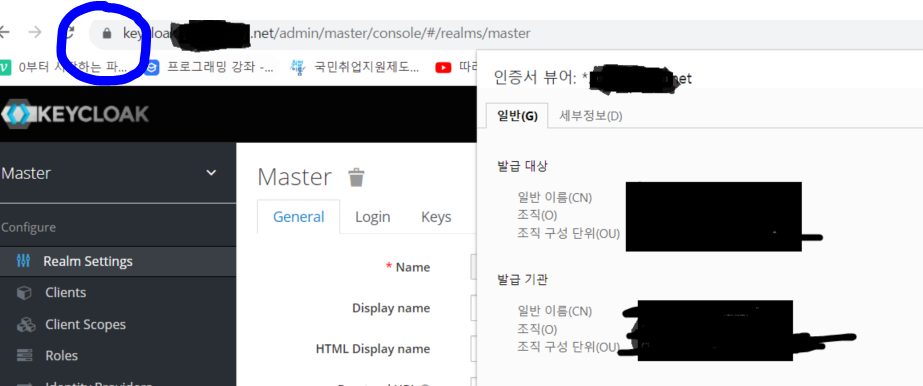923x386 pixels.
Task: Open the 프로그래밍 강좌 bookmark
Action: tap(210, 67)
